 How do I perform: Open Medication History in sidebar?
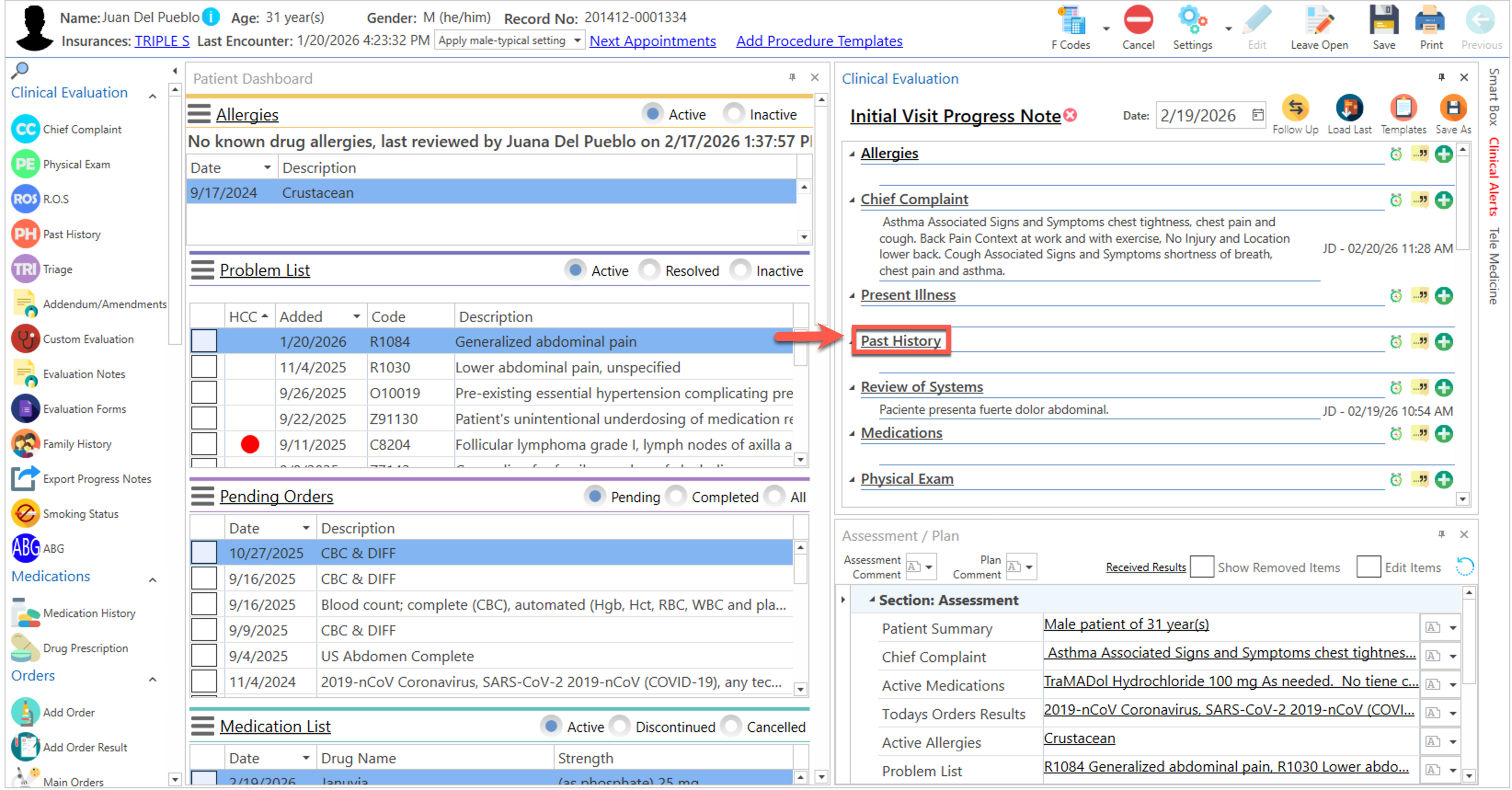[89, 613]
